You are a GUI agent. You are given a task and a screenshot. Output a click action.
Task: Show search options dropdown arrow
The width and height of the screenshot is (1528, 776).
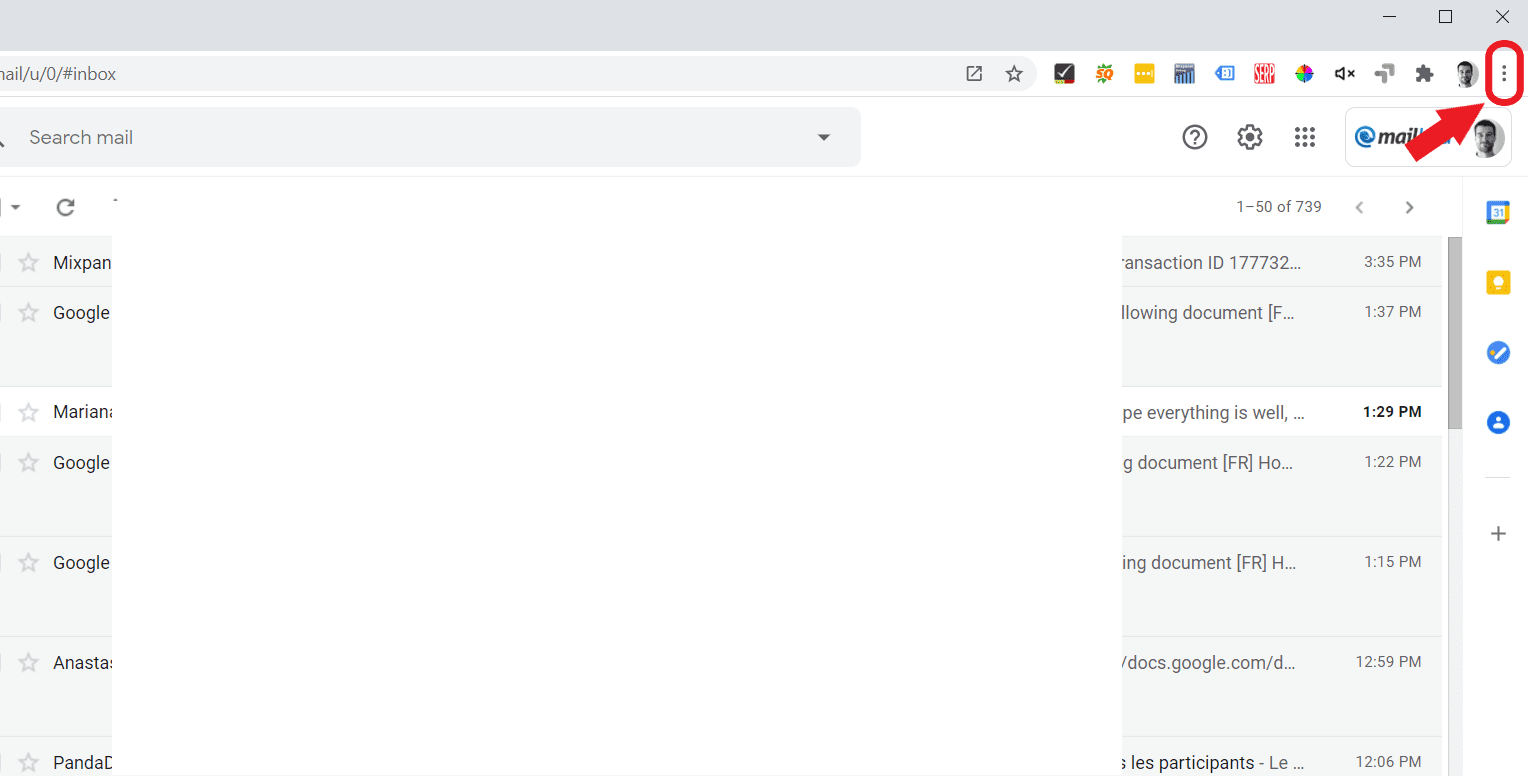click(x=824, y=137)
